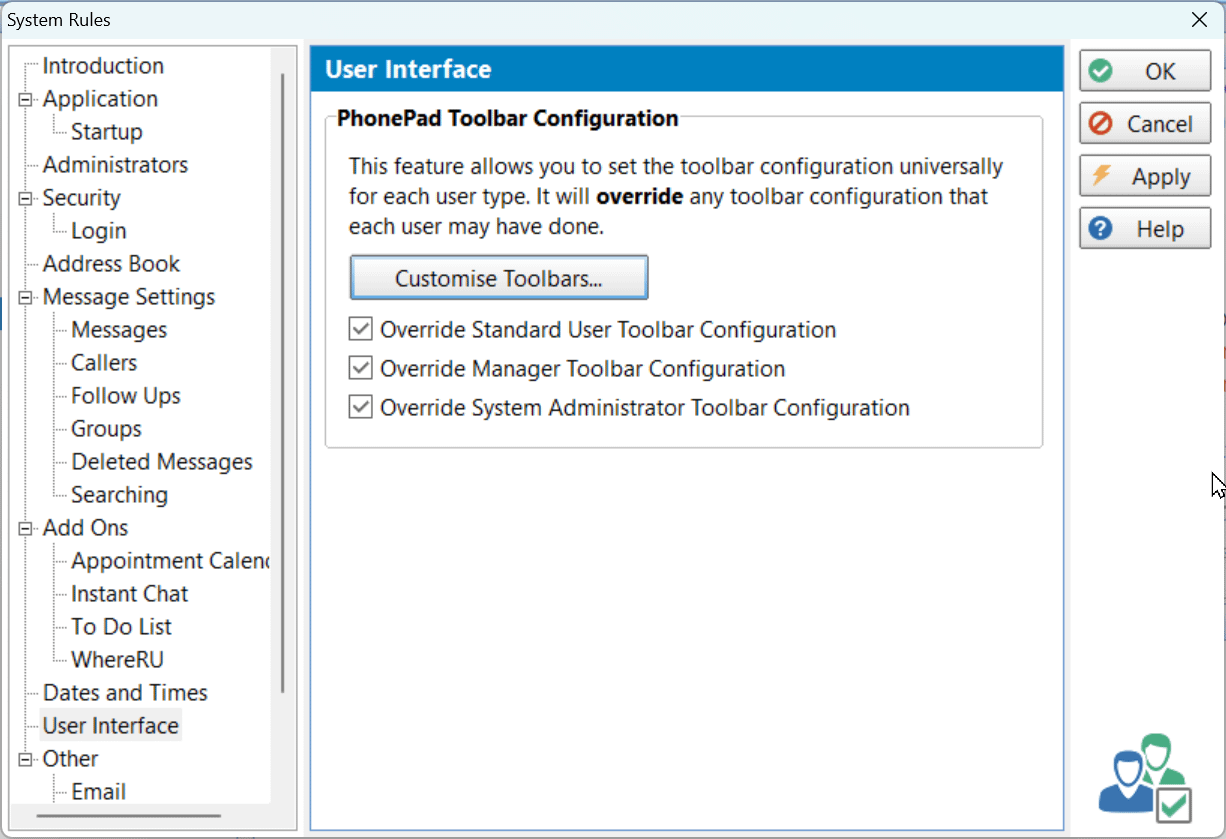
Task: Collapse the Other tree node
Action: pos(24,759)
